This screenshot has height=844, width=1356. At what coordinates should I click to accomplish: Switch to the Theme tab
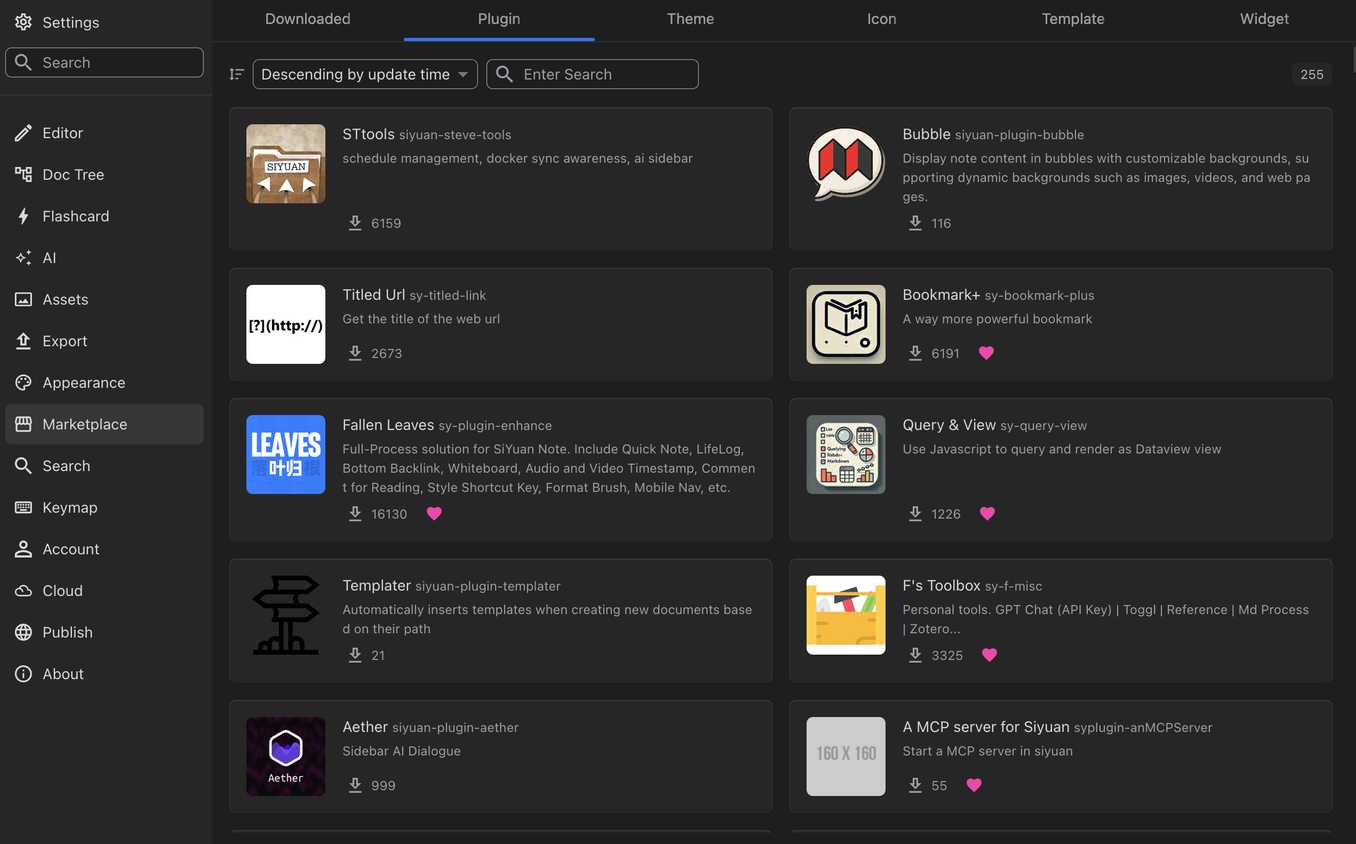[x=690, y=19]
